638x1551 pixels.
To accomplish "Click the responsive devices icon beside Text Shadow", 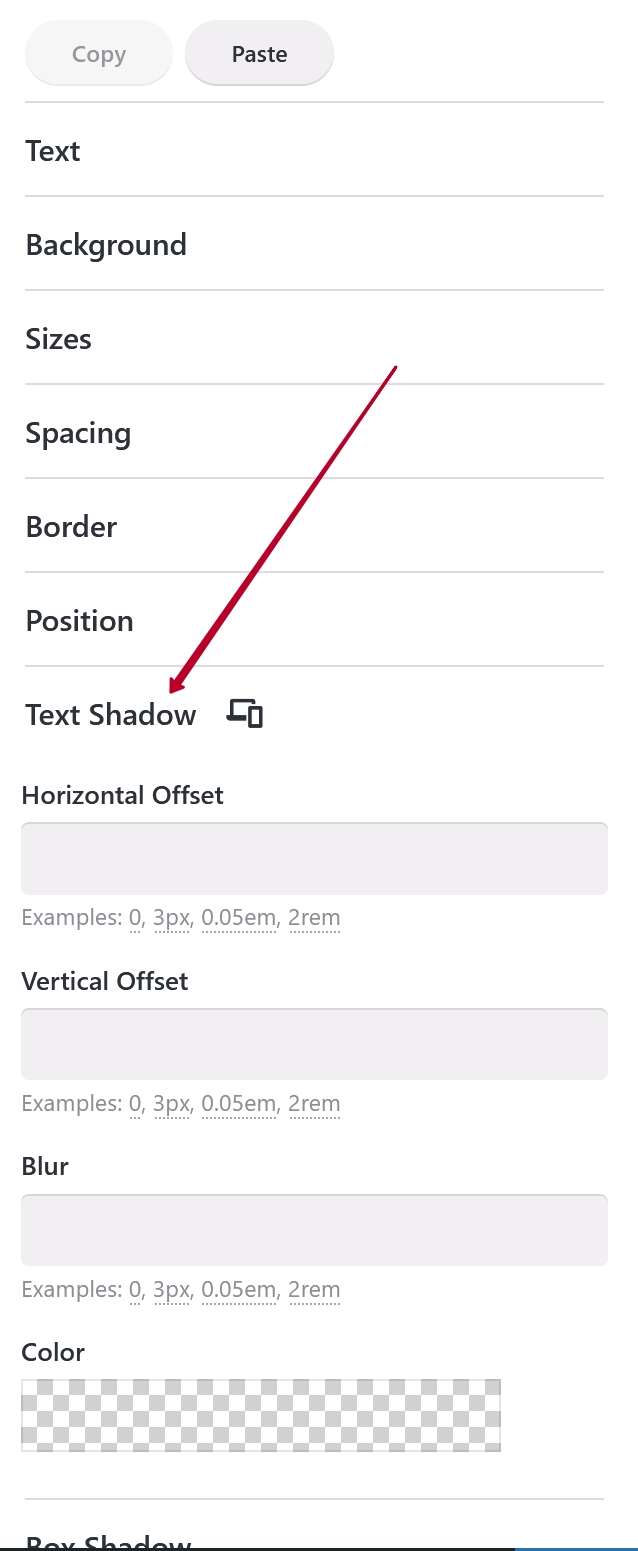I will pyautogui.click(x=245, y=714).
